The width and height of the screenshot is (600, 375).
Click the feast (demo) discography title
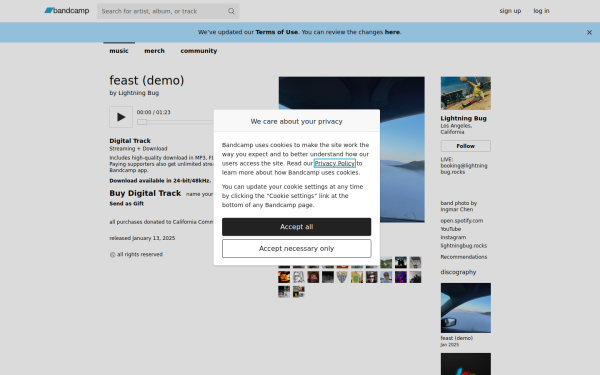coord(457,338)
